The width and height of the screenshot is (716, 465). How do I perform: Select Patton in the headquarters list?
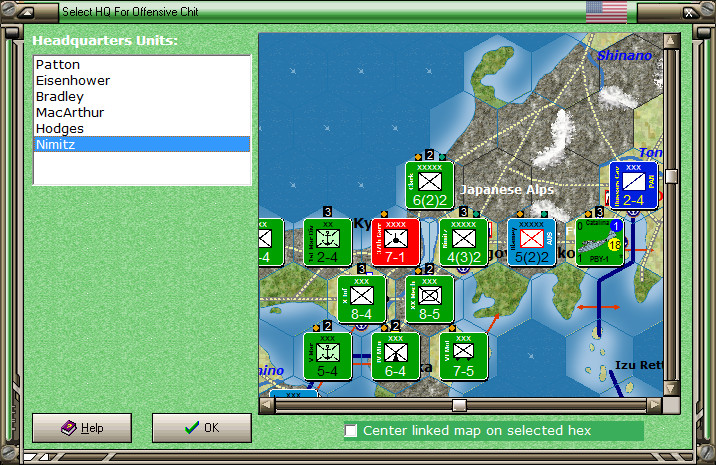(142, 65)
